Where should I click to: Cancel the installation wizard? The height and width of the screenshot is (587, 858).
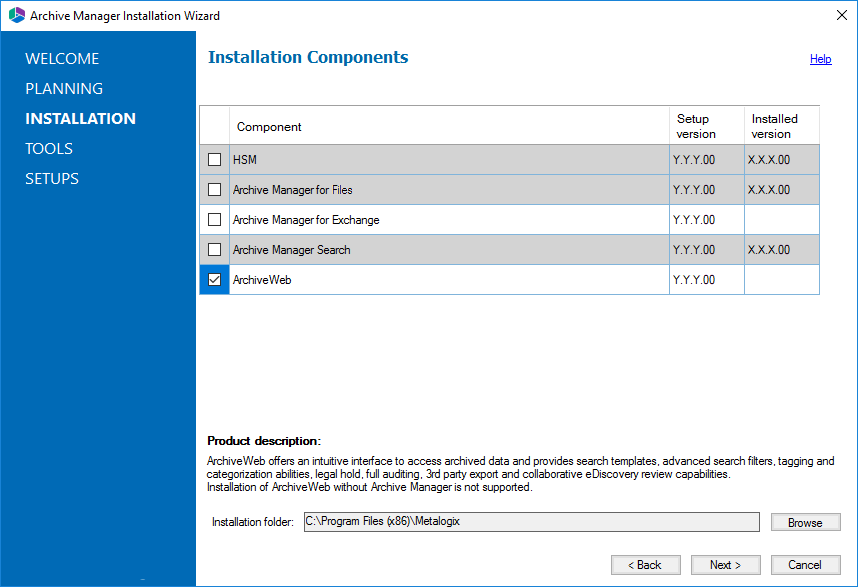(805, 565)
